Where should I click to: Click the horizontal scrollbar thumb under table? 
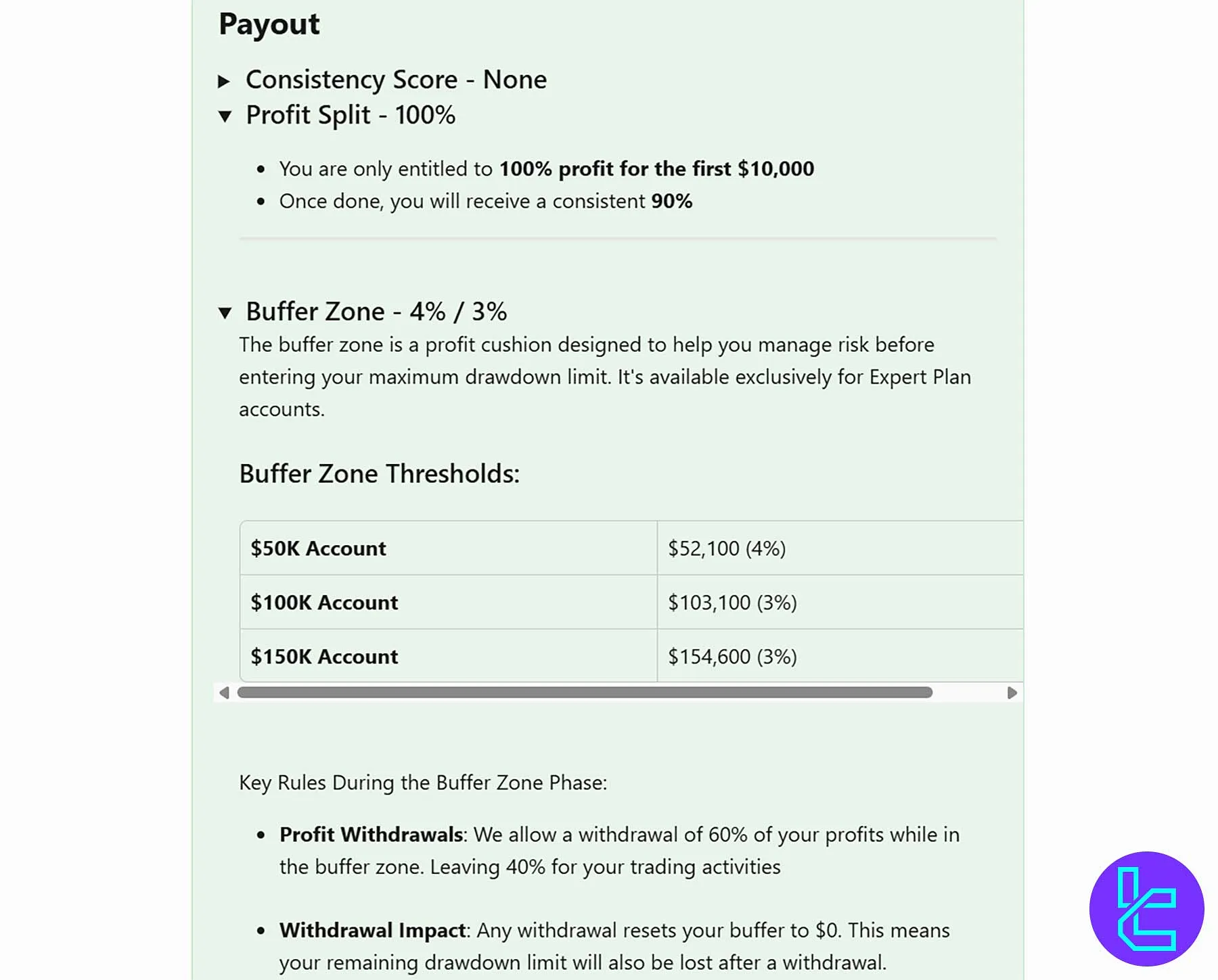585,693
